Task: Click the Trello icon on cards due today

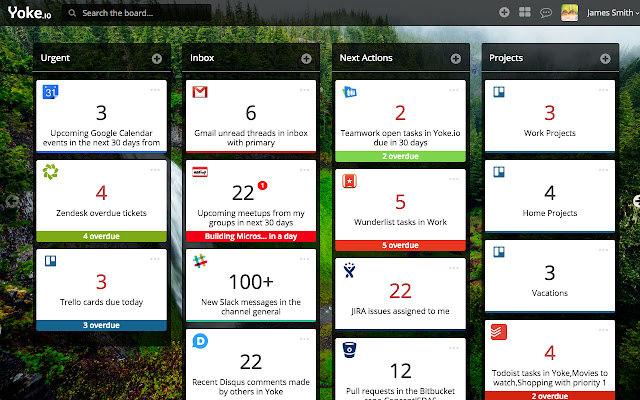Action: pos(51,260)
